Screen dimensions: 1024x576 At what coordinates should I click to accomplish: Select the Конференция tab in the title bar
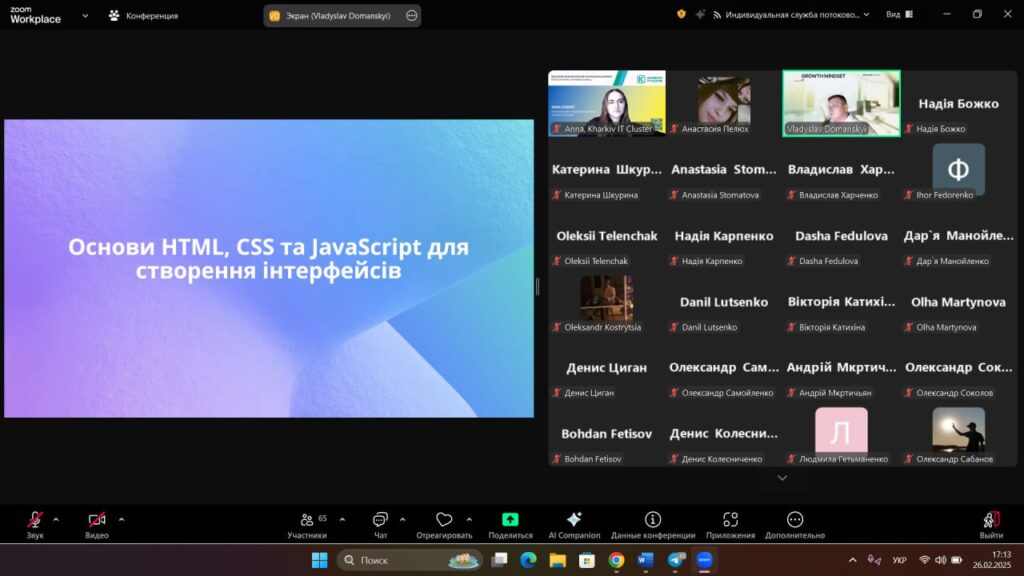coord(144,16)
